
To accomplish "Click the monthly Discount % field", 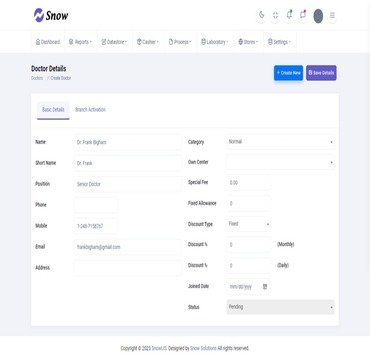I will (248, 245).
